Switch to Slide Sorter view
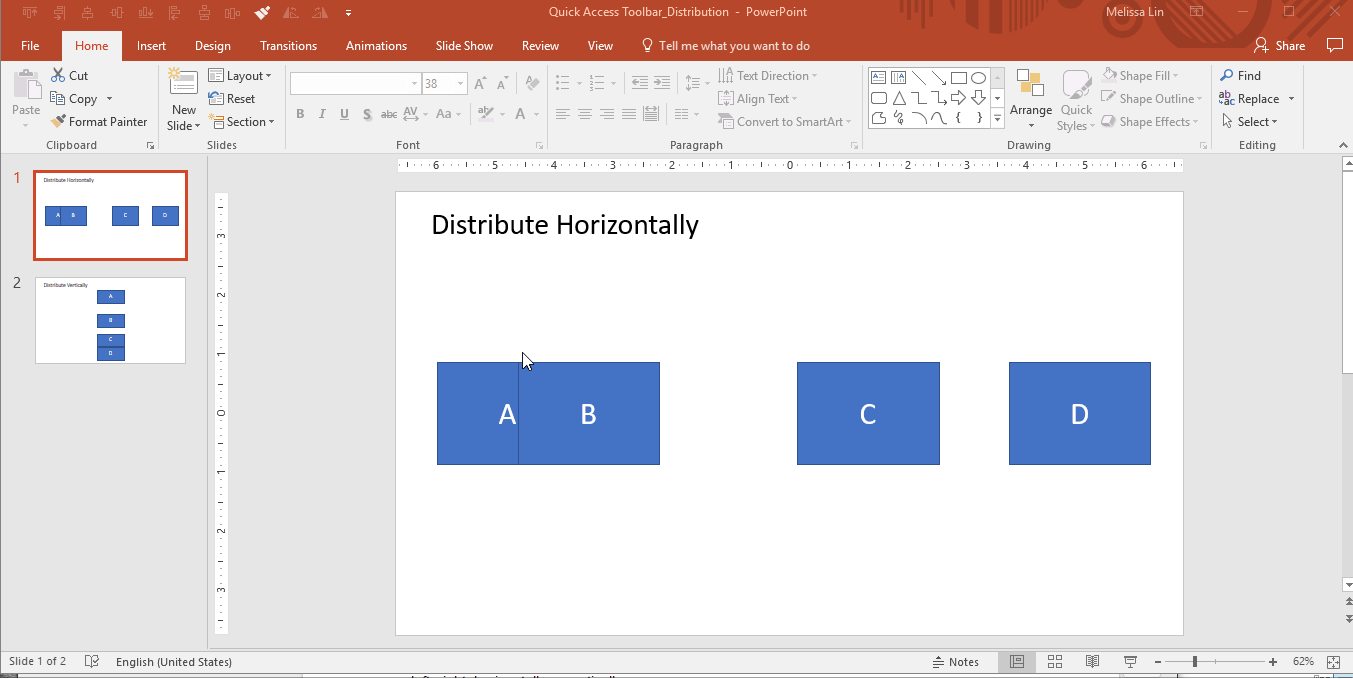1353x679 pixels. [1054, 662]
